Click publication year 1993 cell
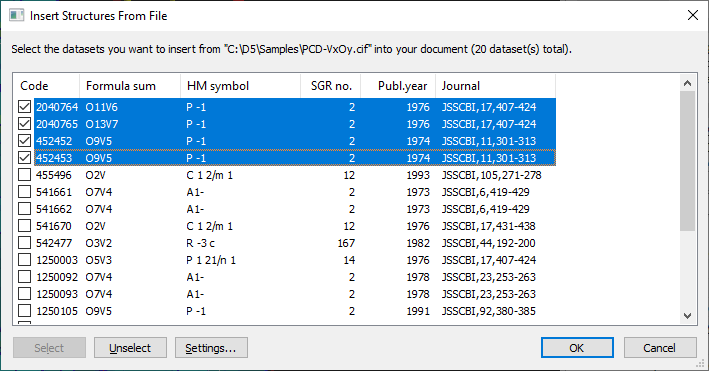709x371 pixels. coord(418,175)
